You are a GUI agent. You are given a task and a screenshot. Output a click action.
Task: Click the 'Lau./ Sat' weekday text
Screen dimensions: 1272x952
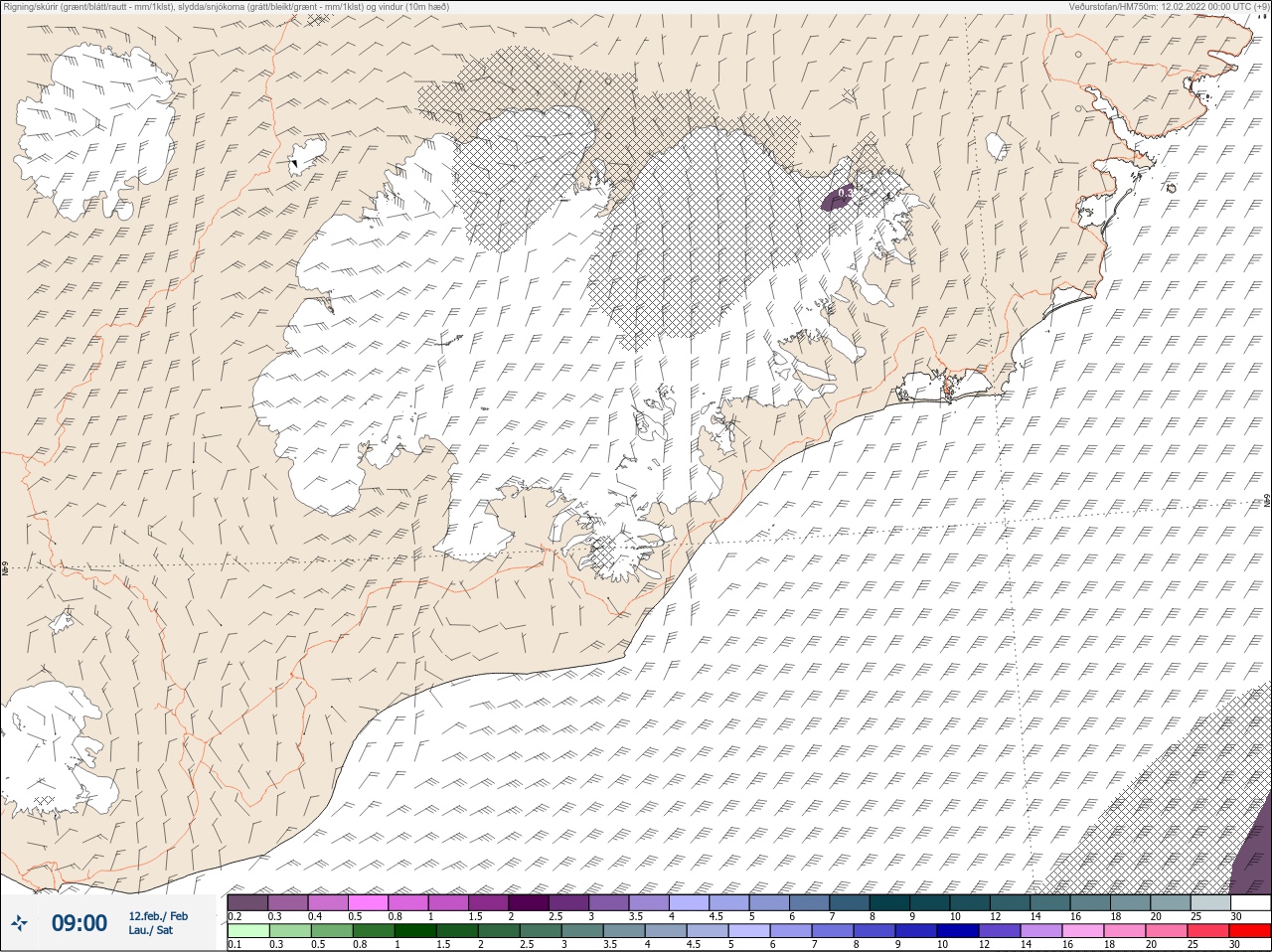[150, 930]
